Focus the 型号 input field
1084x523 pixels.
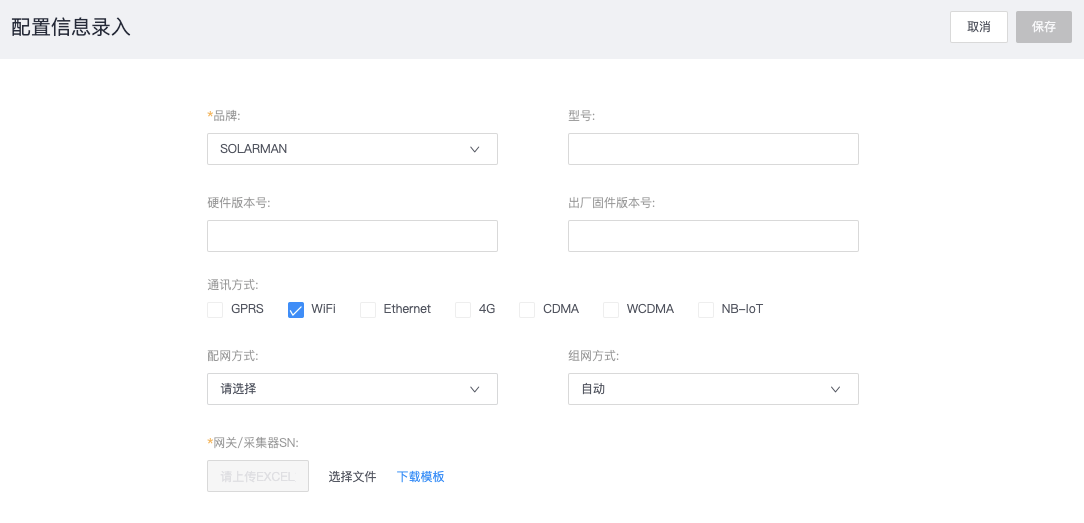click(x=712, y=149)
